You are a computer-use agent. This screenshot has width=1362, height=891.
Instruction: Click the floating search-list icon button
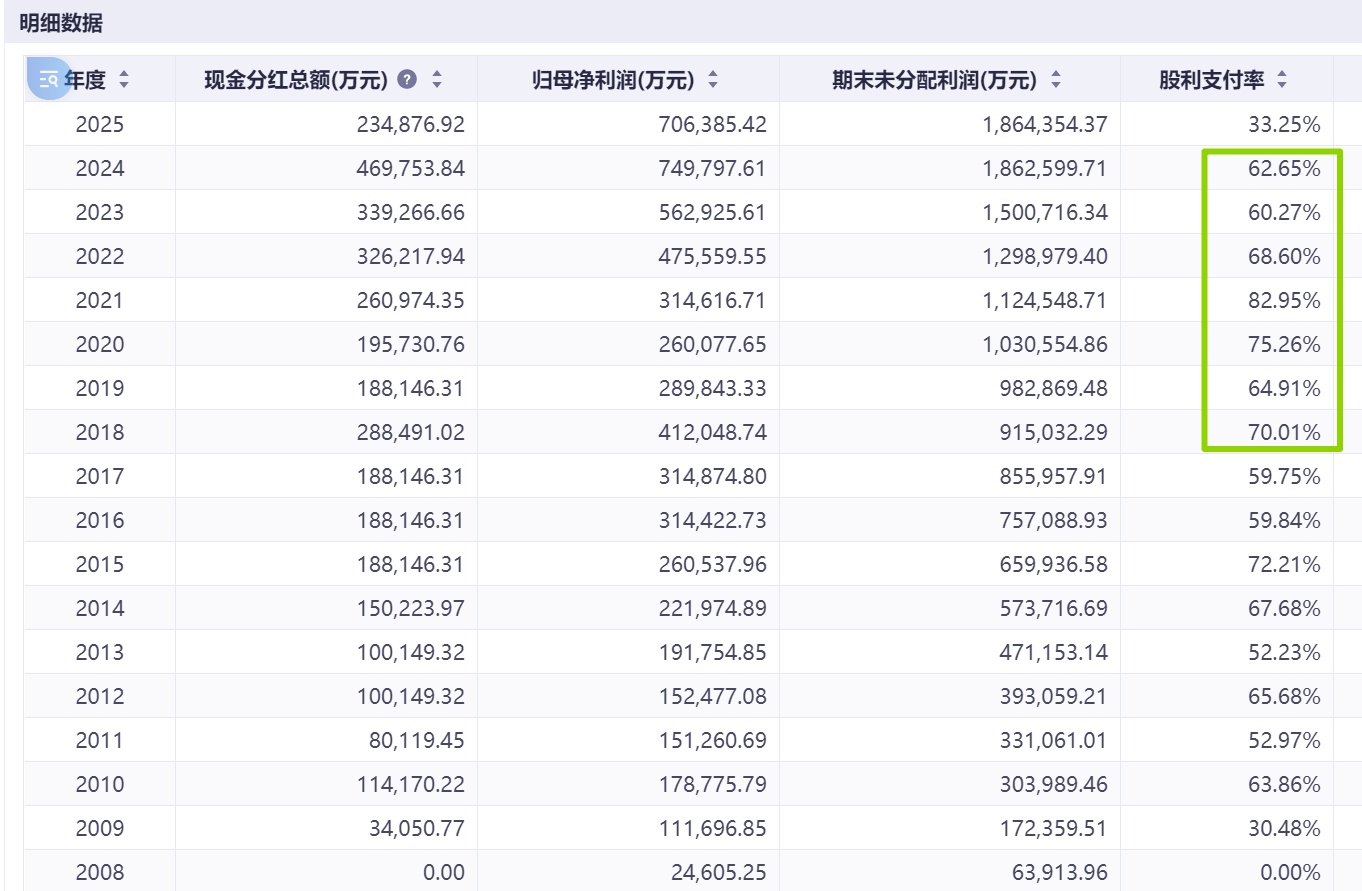click(x=49, y=78)
